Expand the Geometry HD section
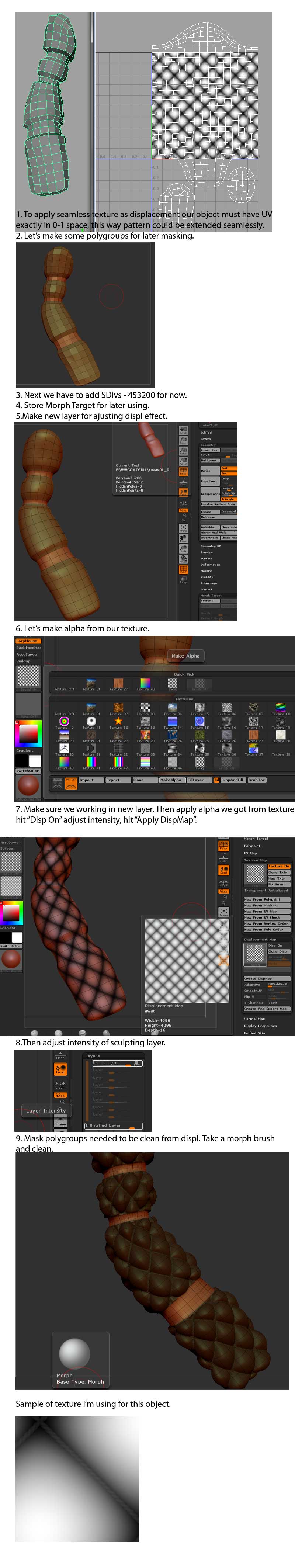Viewport: 295px width, 1568px height. point(211,547)
